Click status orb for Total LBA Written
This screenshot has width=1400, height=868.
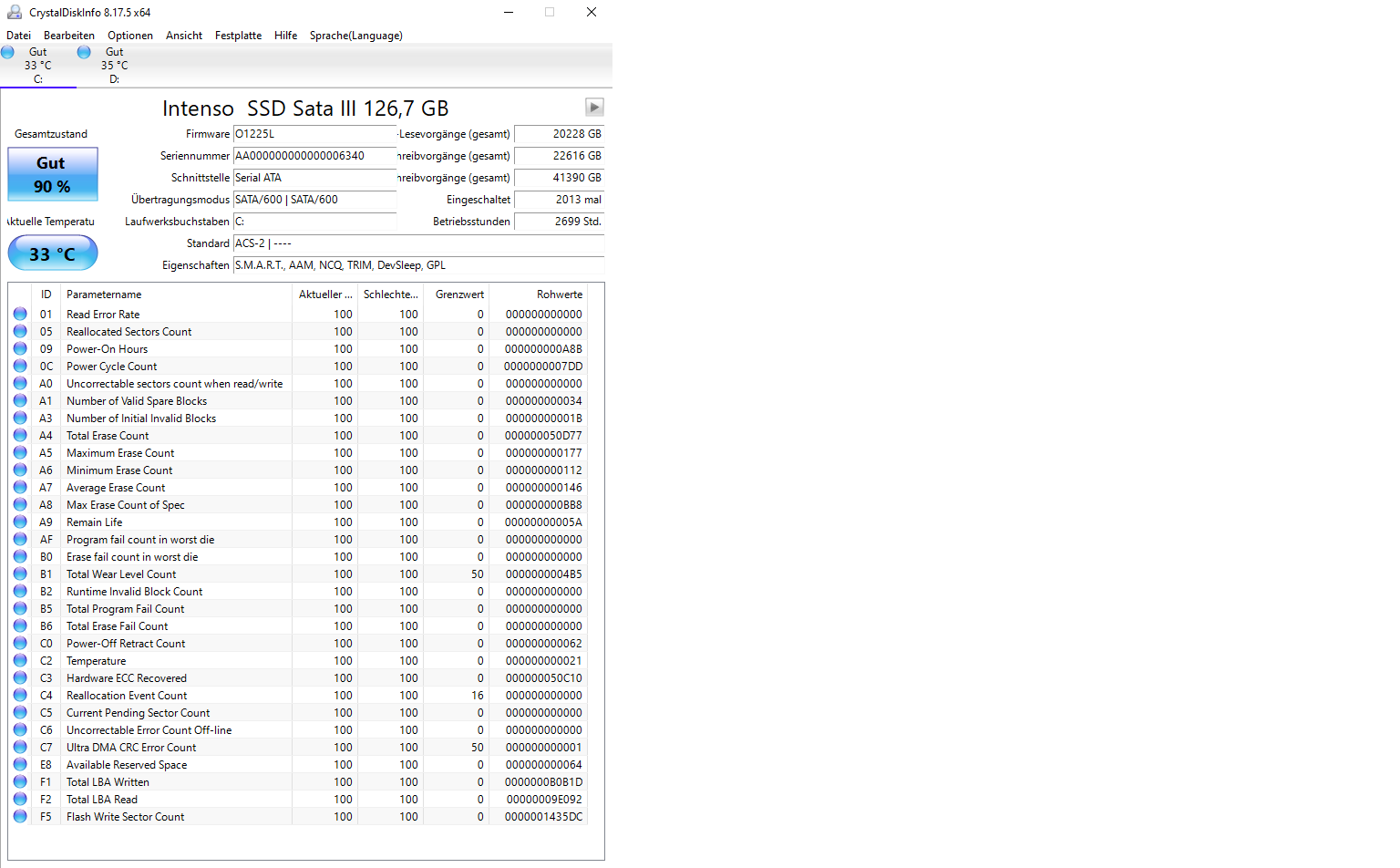point(20,781)
